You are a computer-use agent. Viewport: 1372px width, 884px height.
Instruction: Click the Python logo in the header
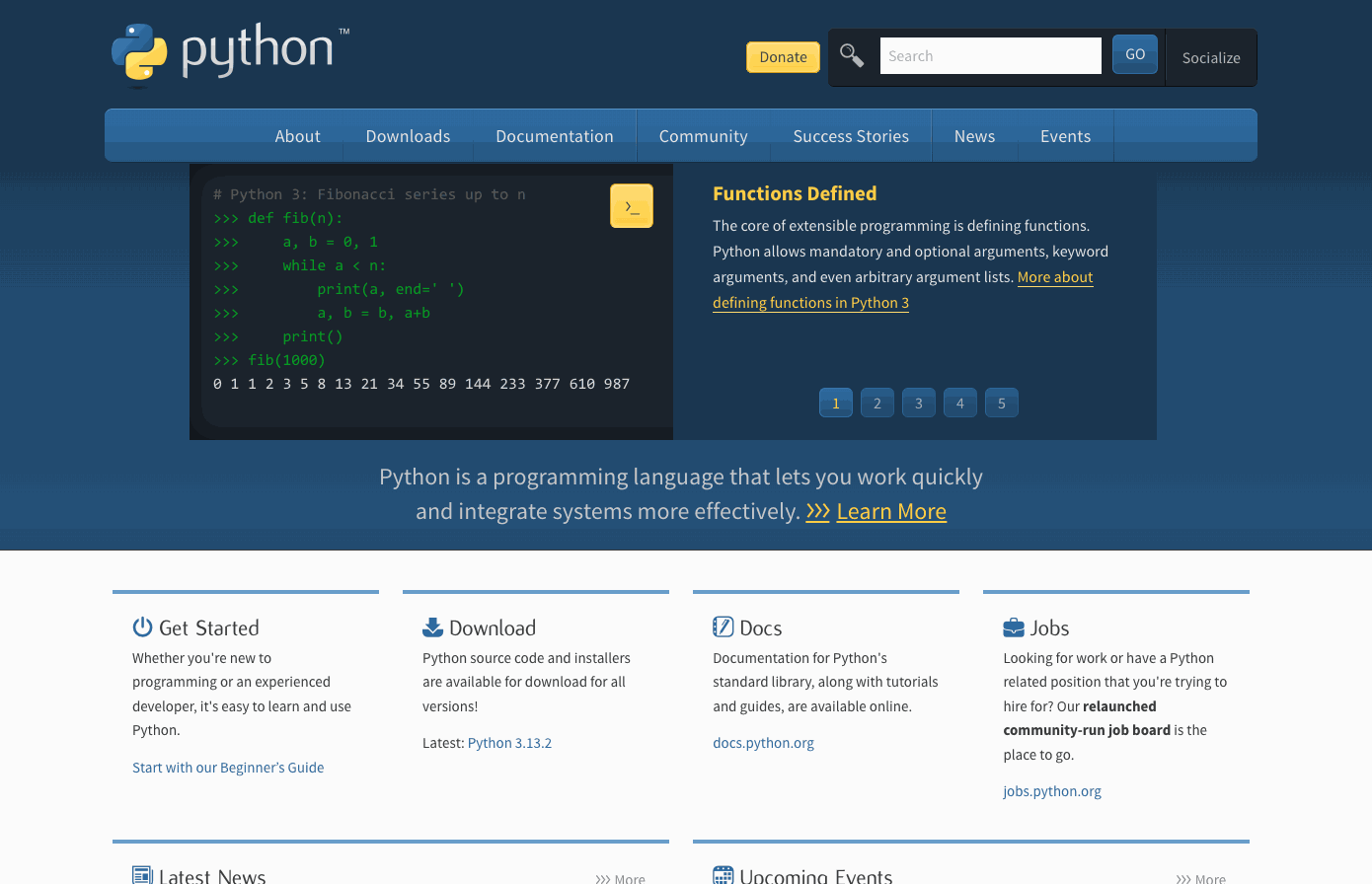pyautogui.click(x=230, y=54)
